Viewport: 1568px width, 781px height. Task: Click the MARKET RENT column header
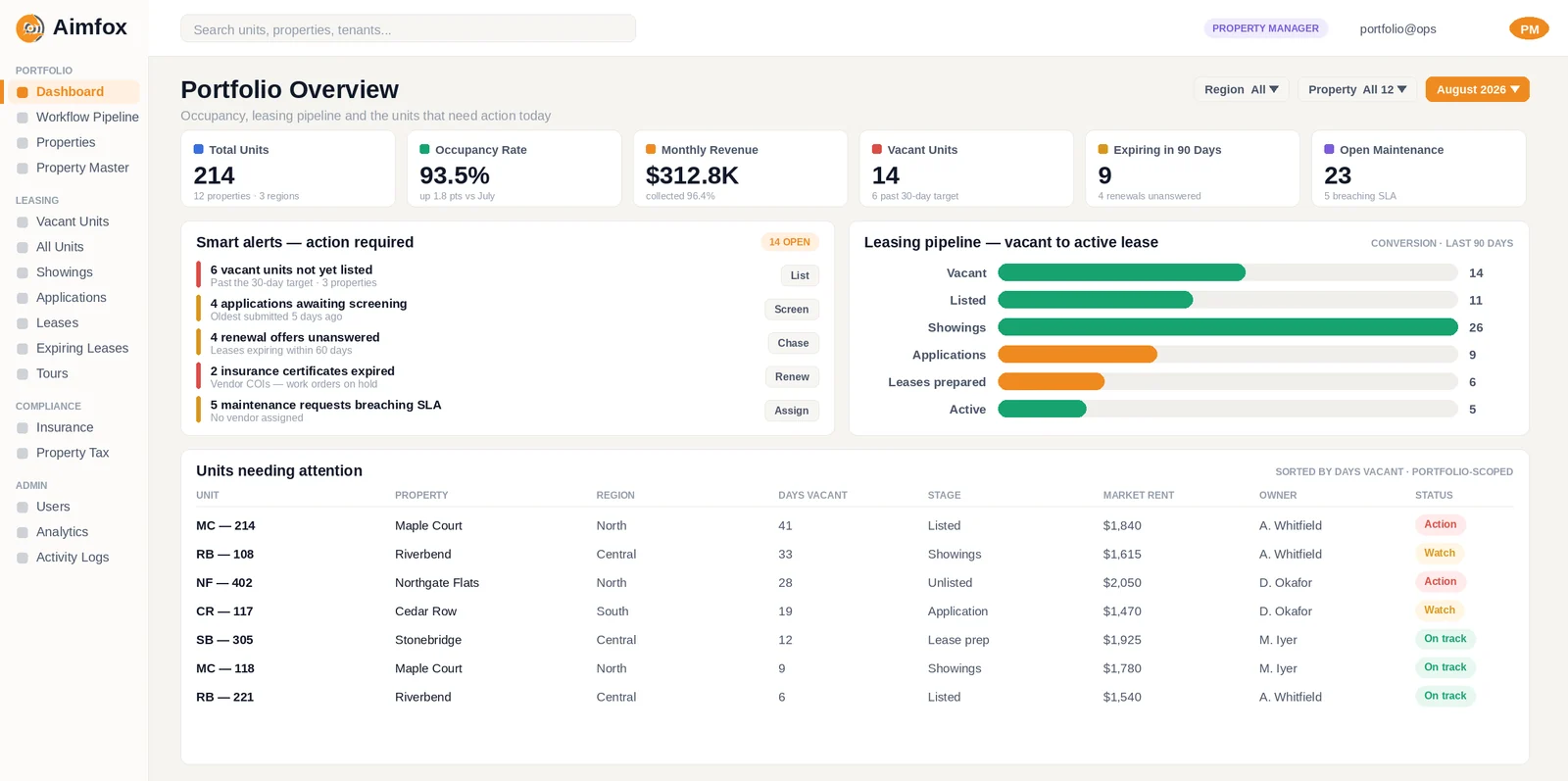pos(1138,496)
